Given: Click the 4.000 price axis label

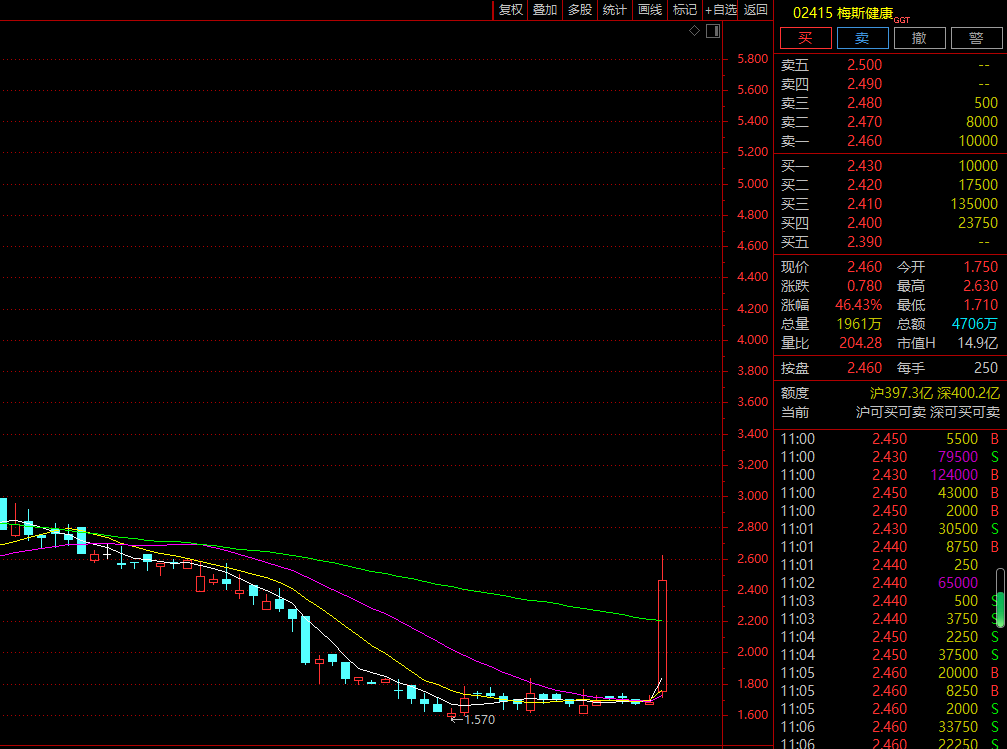Looking at the screenshot, I should 752,339.
